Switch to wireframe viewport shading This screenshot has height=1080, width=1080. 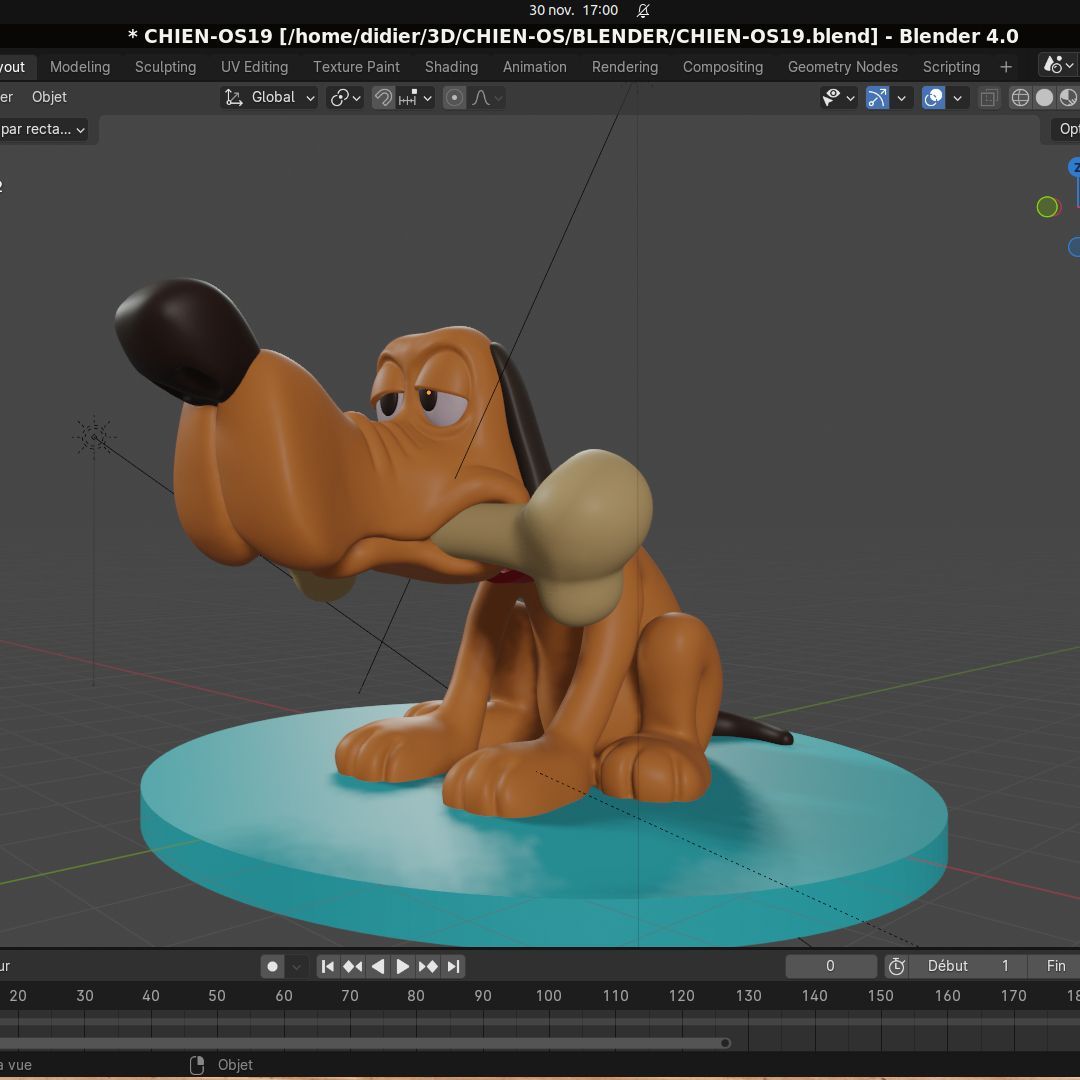tap(1020, 97)
